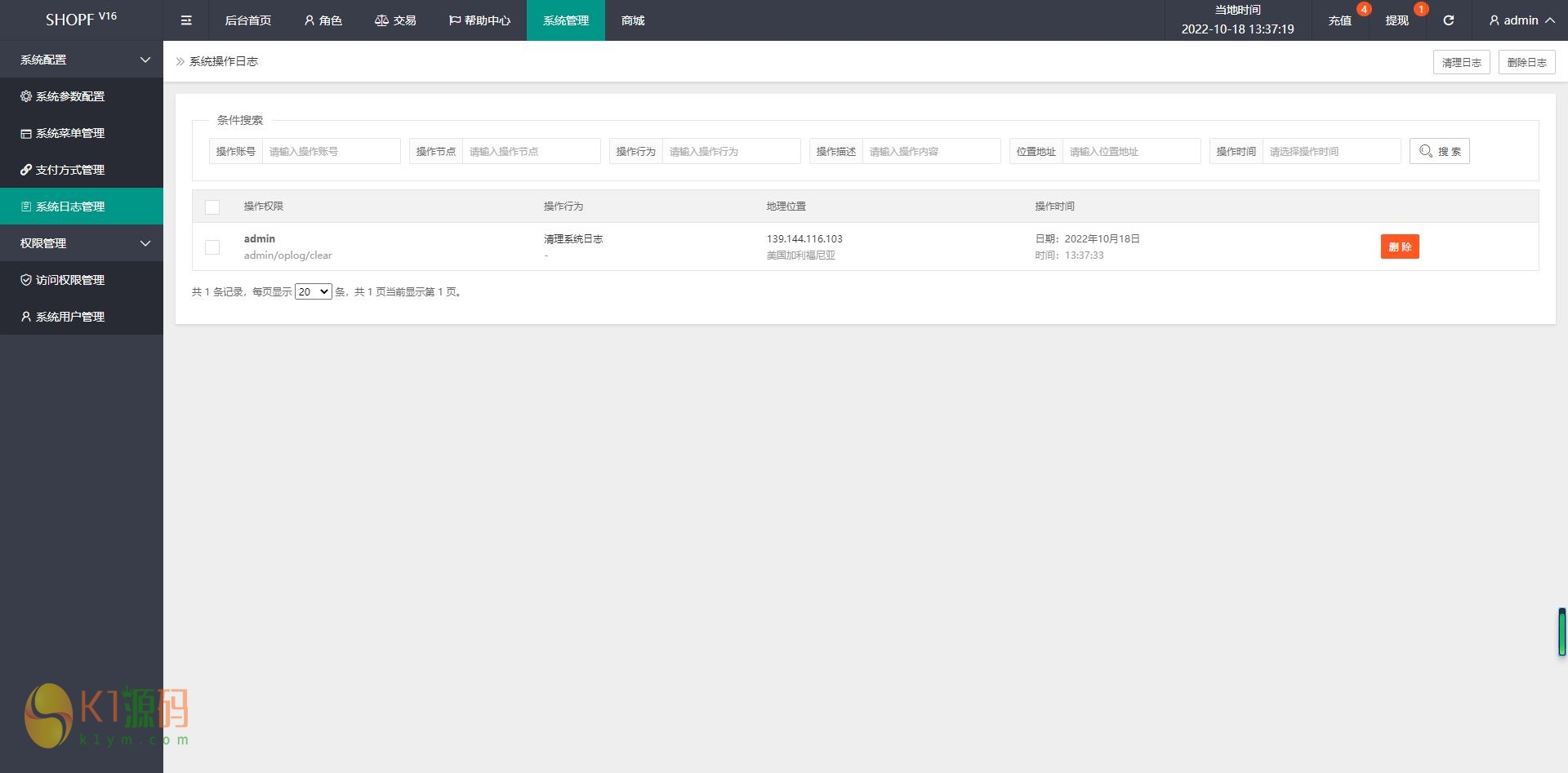The height and width of the screenshot is (773, 1568).
Task: Open the 交易 menu
Action: tap(395, 20)
